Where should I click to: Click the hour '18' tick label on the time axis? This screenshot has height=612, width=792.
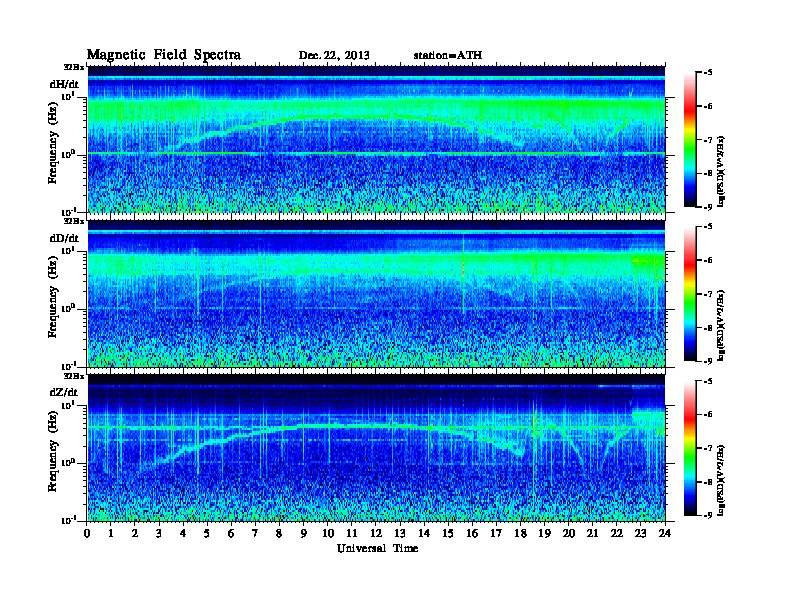point(520,533)
